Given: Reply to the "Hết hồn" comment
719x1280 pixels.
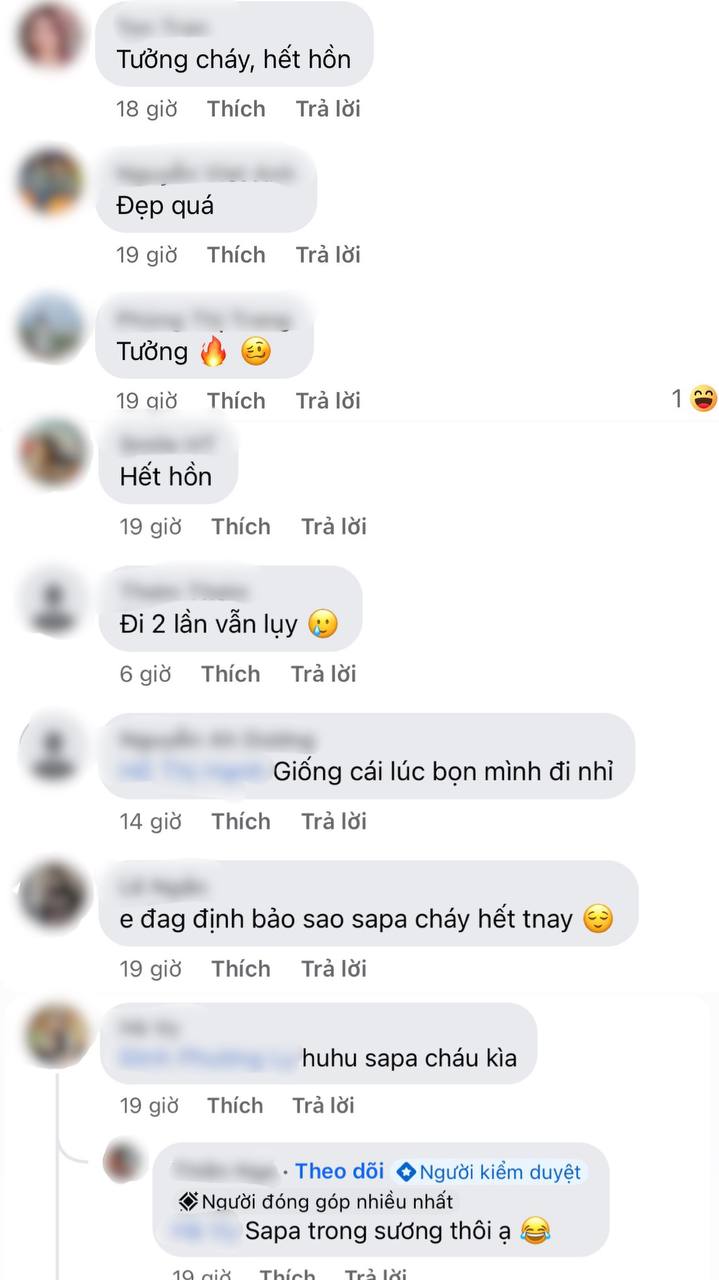Looking at the screenshot, I should (334, 527).
